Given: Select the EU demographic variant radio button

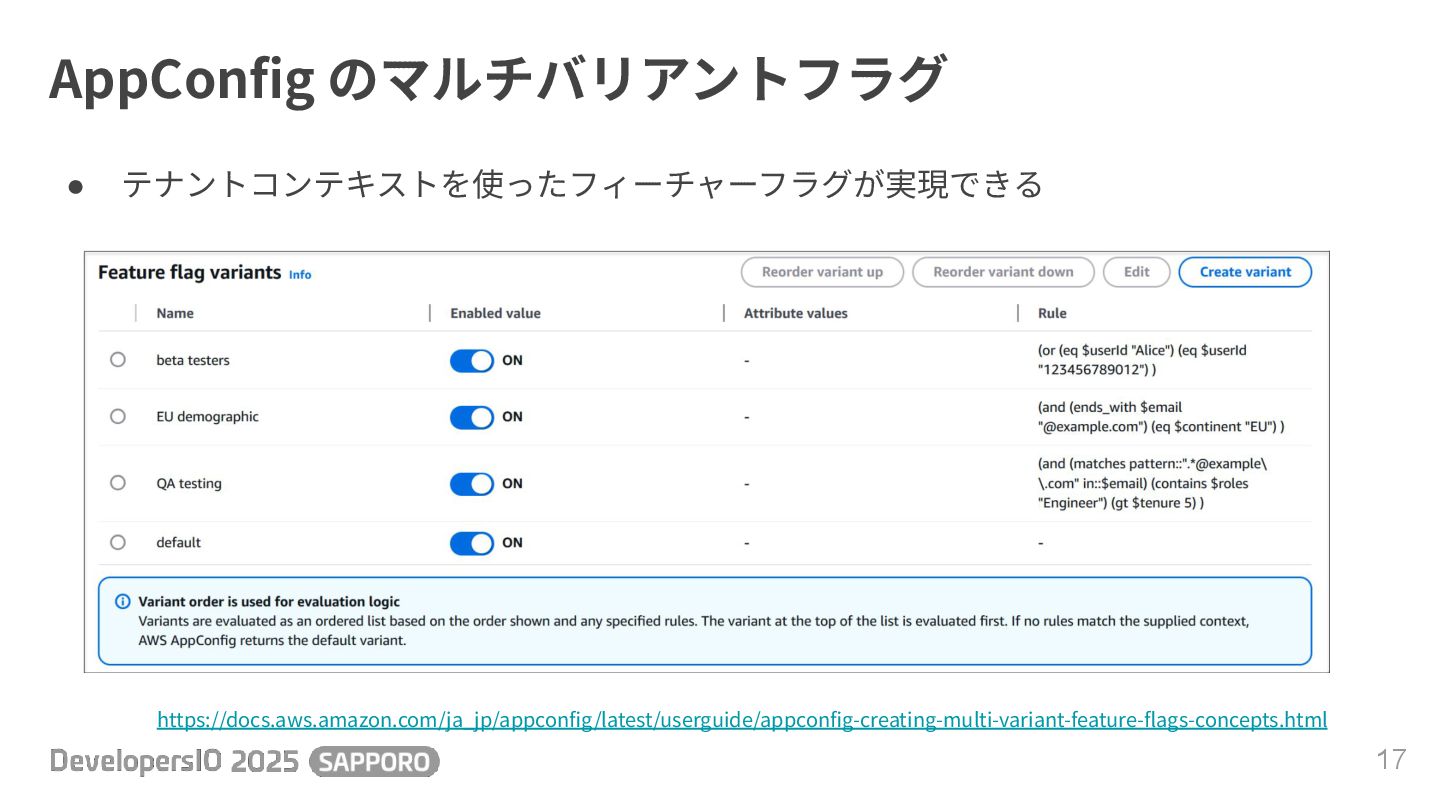Looking at the screenshot, I should [118, 416].
